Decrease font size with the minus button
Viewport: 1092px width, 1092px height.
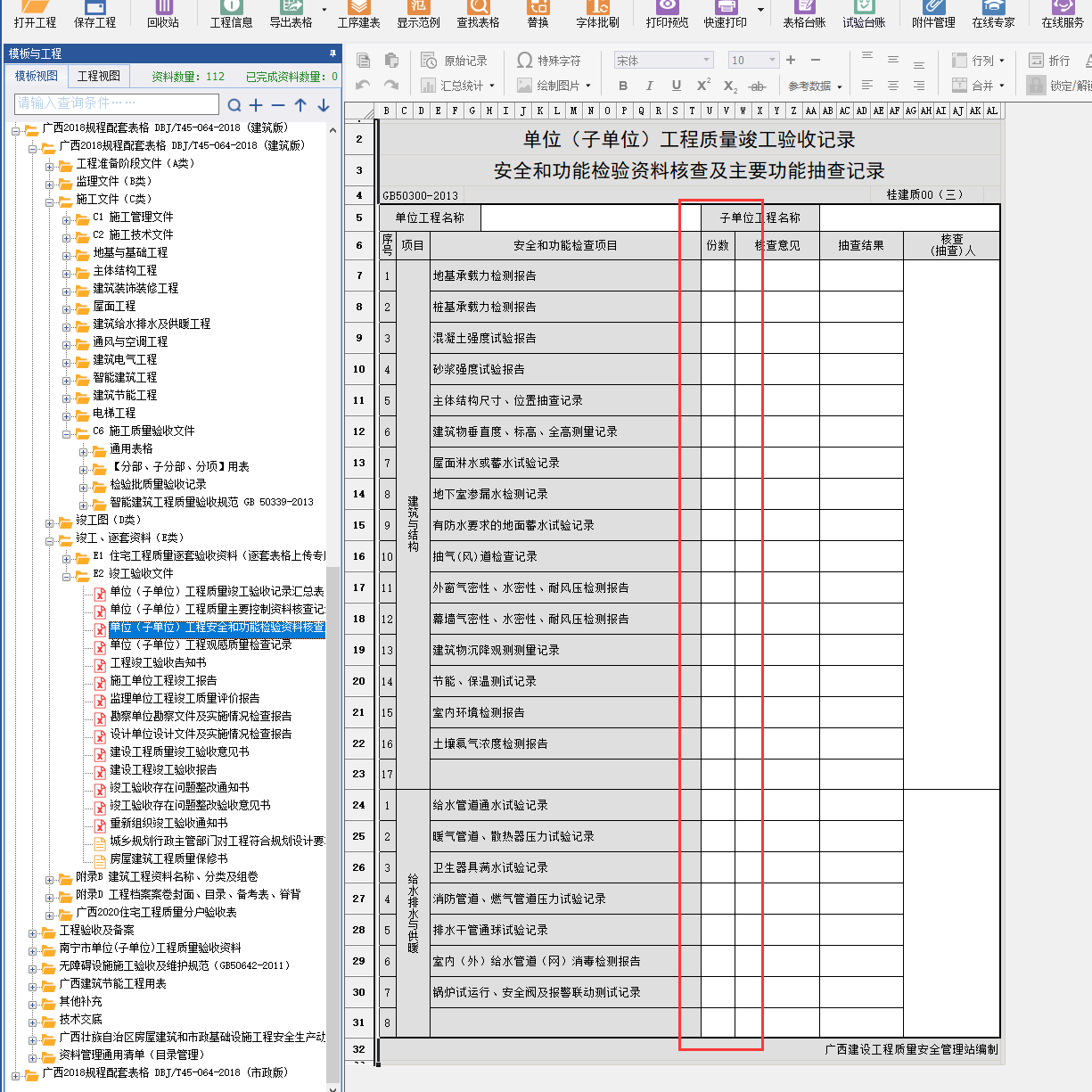[816, 60]
